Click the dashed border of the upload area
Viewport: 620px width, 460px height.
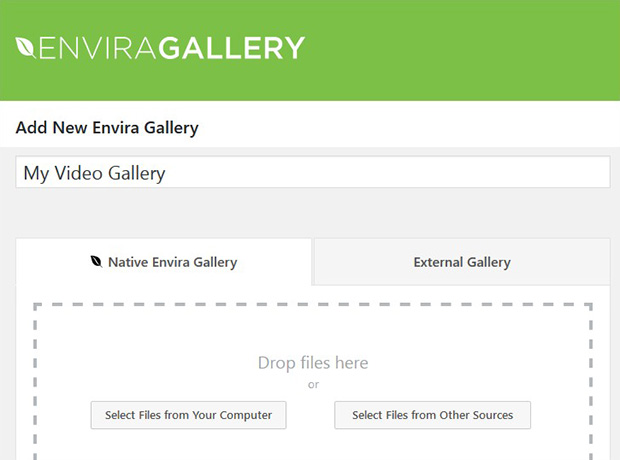coord(313,304)
